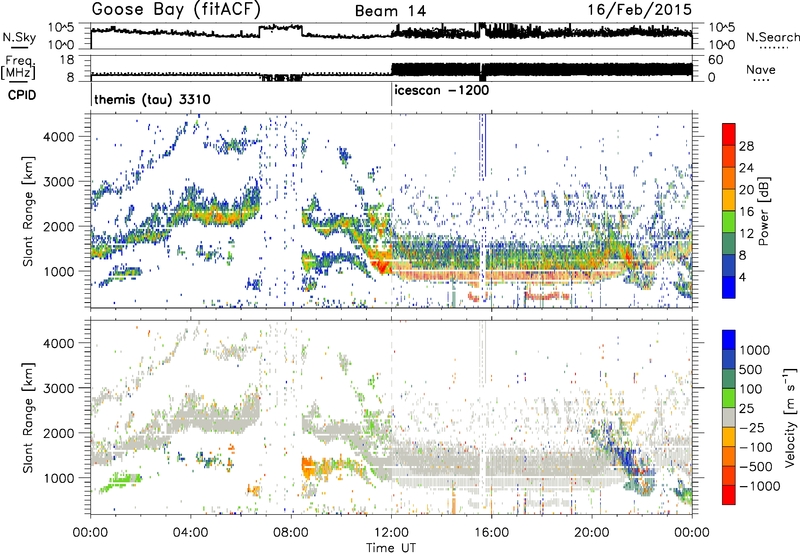Click the 'themis (tau) 3310' mode label
The image size is (800, 554).
pos(152,99)
